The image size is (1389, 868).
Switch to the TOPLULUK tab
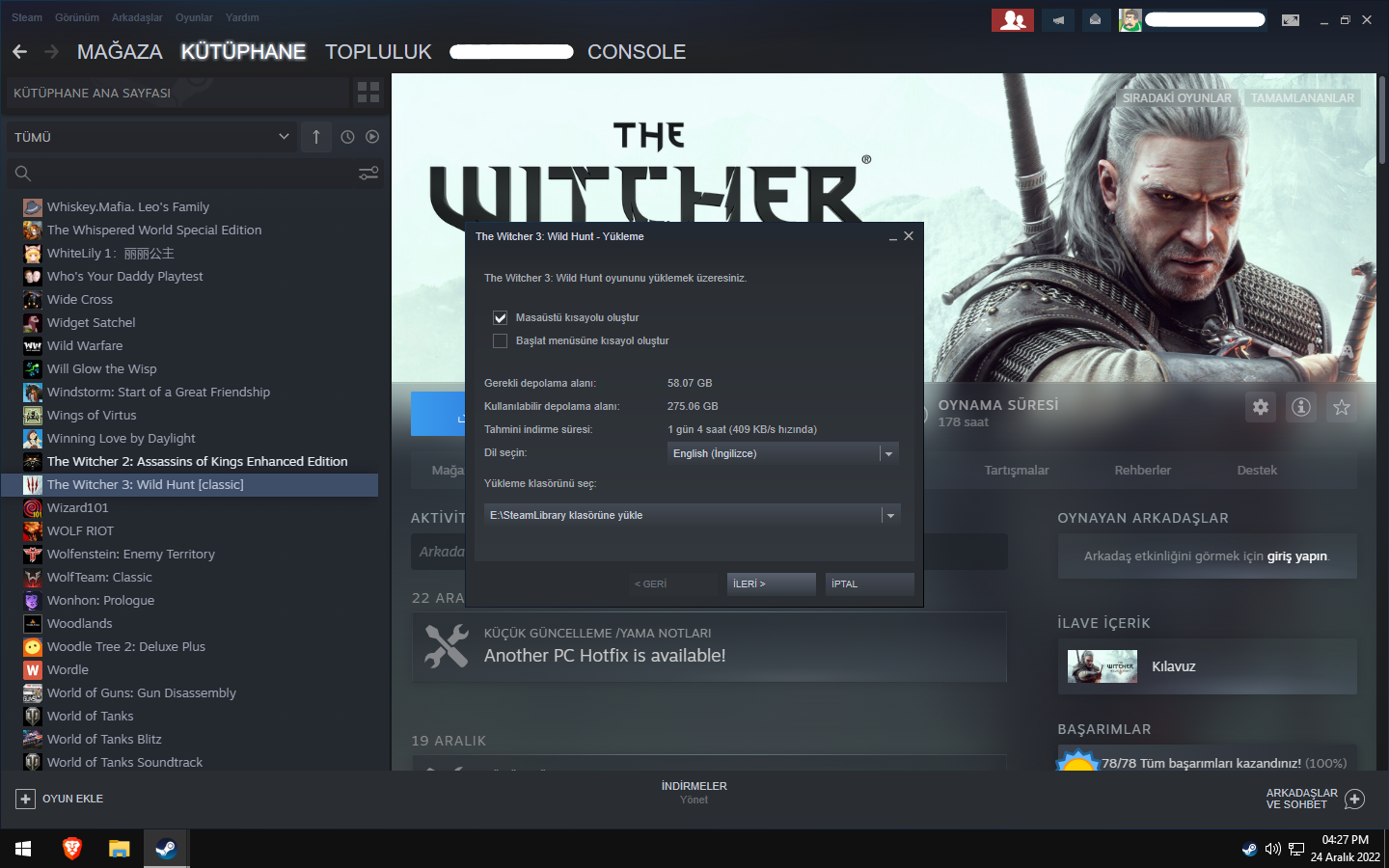[x=378, y=52]
